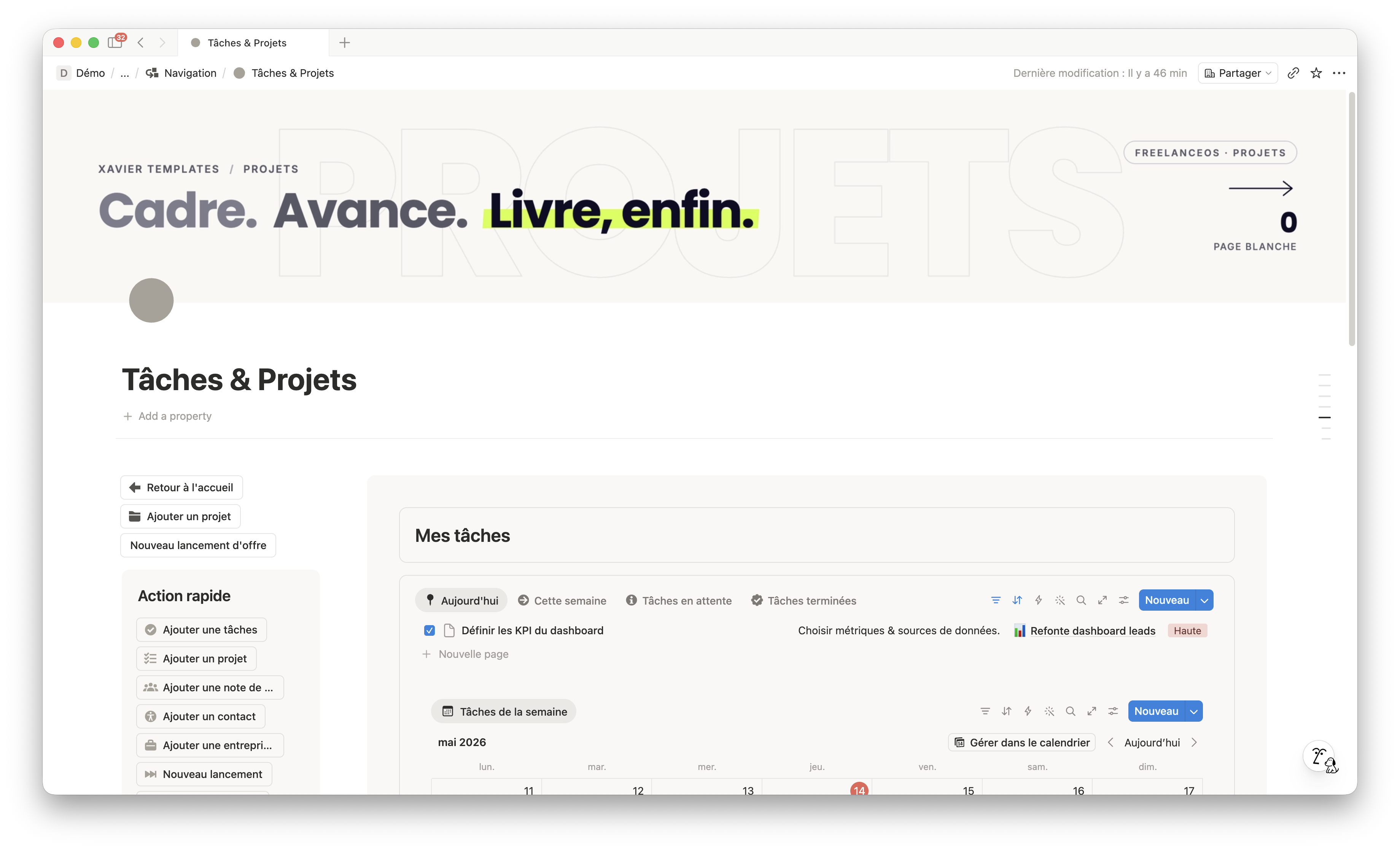
Task: Copy the page link icon
Action: 1293,73
